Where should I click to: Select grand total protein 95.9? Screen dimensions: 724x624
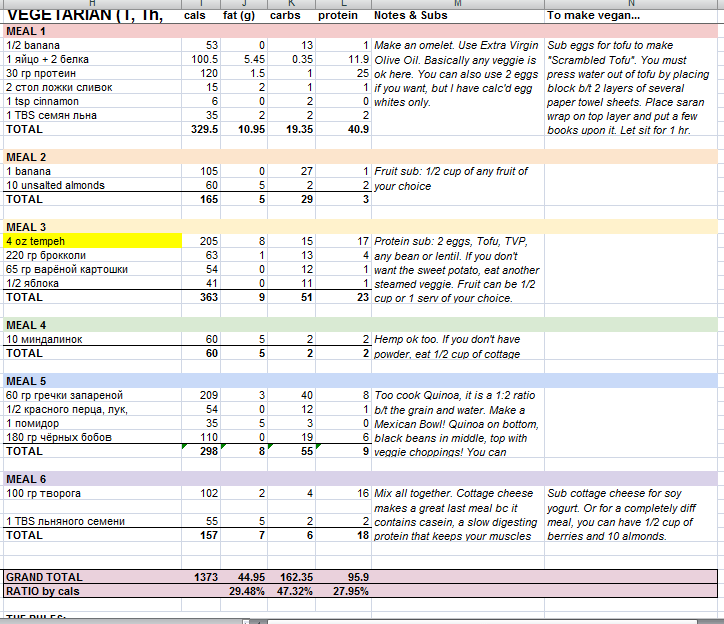point(344,577)
